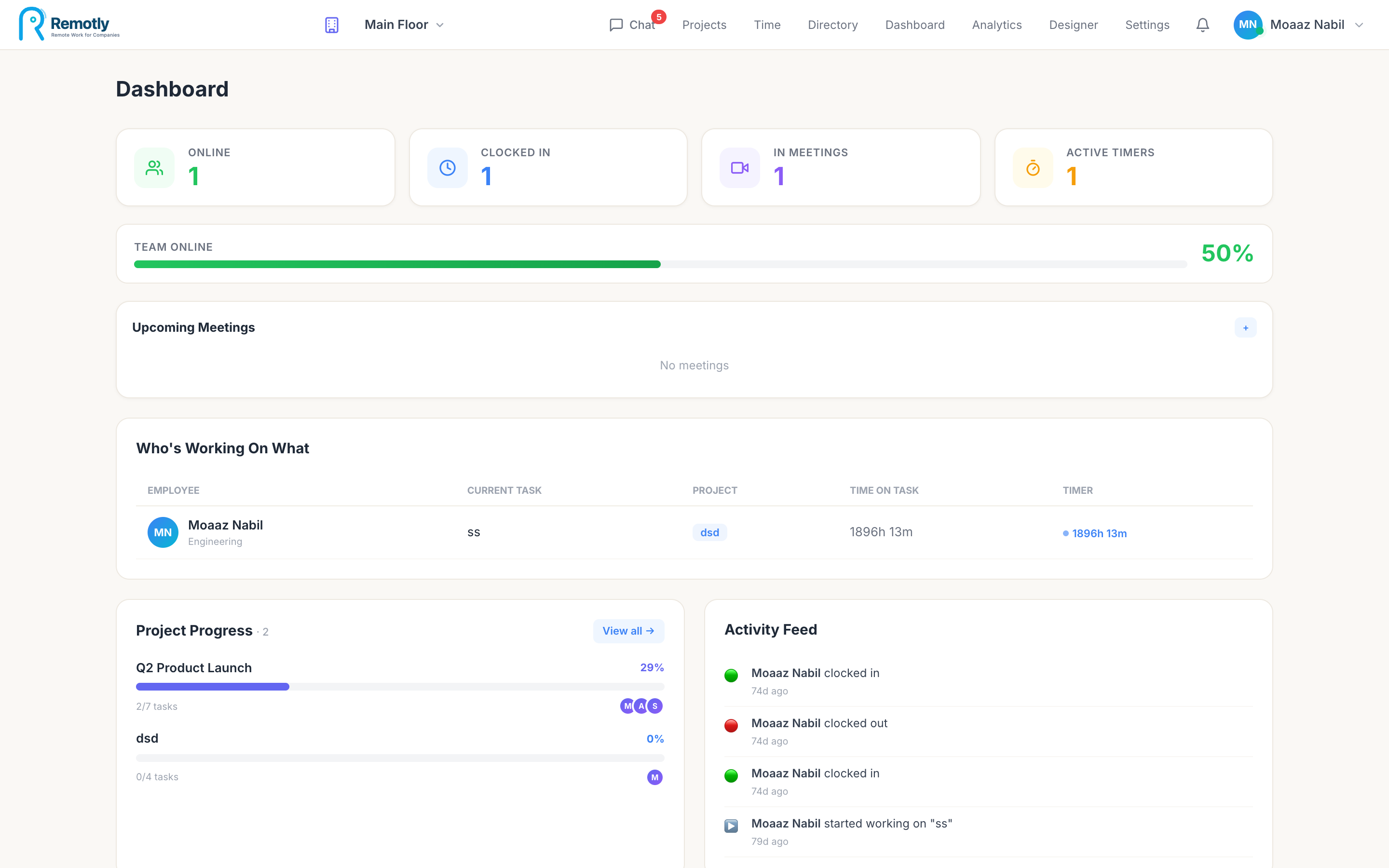Open the Q2 Product Launch project
Viewport: 1389px width, 868px height.
tap(193, 668)
